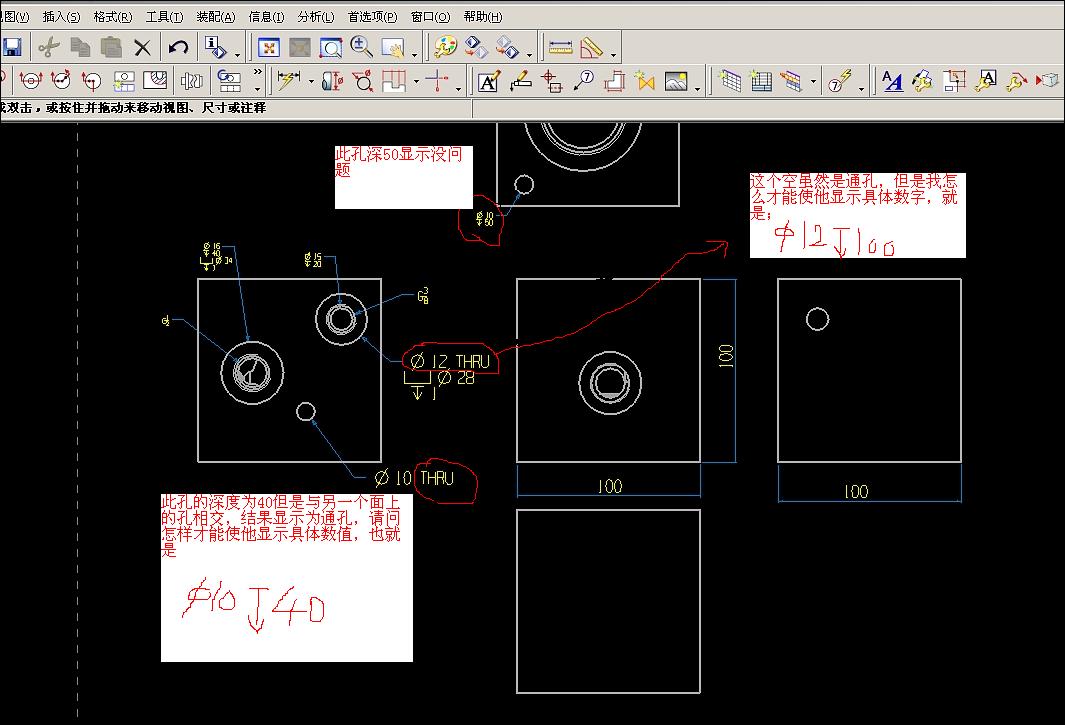Click the Cut scissors icon
The image size is (1065, 725).
coord(48,48)
